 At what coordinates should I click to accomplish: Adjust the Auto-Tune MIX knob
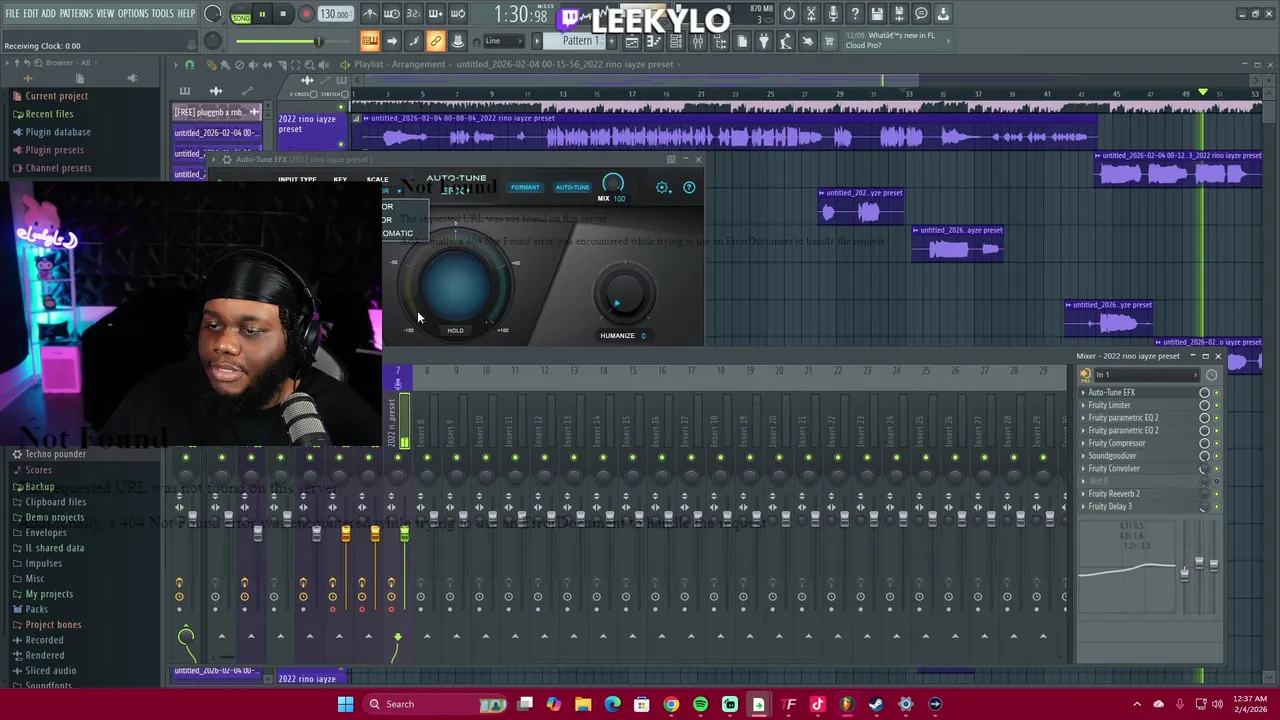[613, 183]
